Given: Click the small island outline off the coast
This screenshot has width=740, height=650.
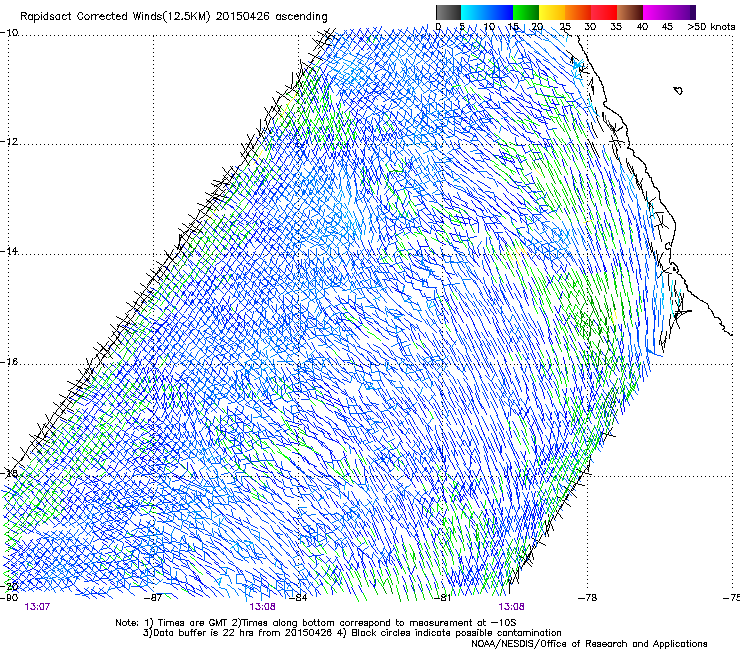Looking at the screenshot, I should (x=678, y=90).
